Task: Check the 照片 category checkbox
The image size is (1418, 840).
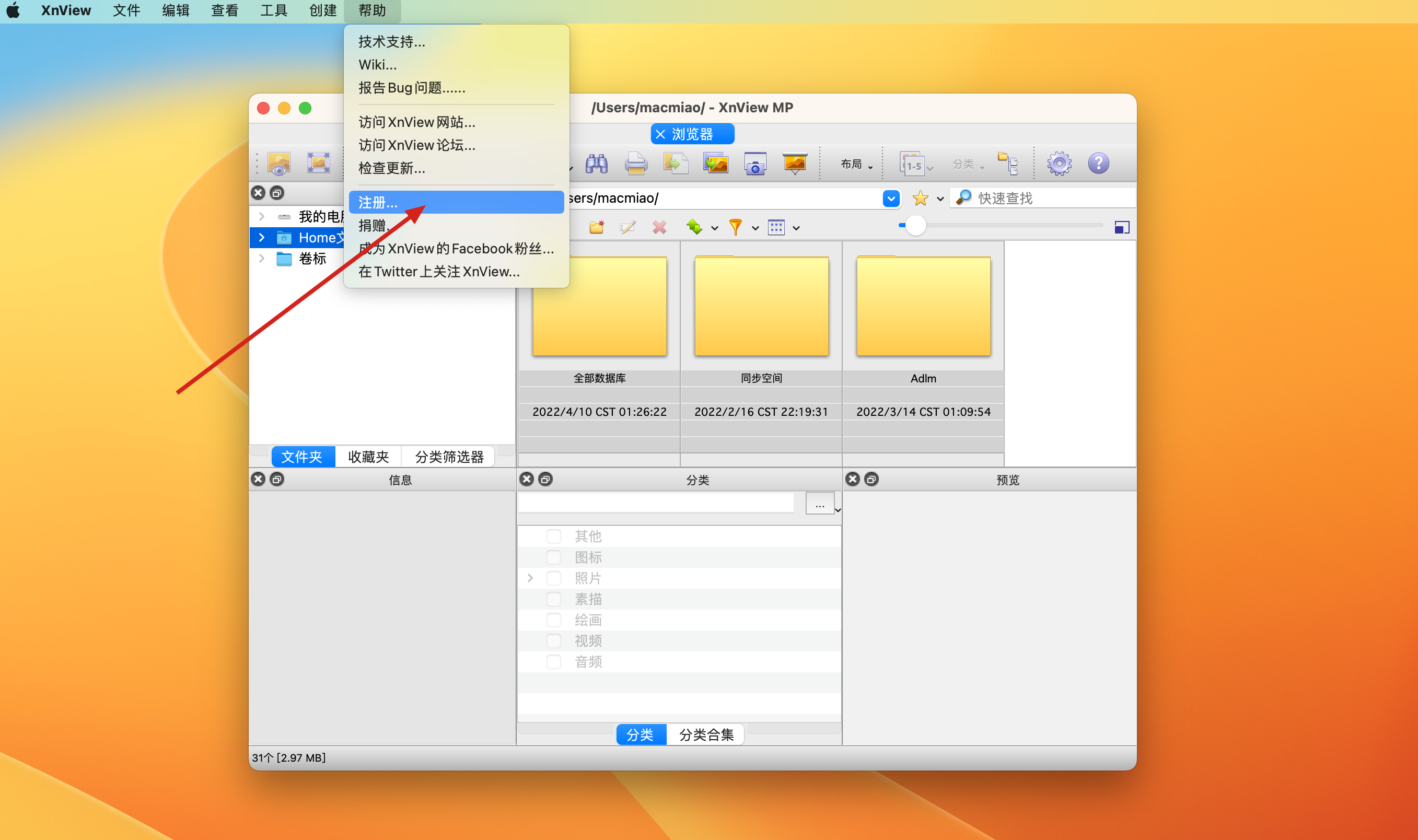Action: pyautogui.click(x=554, y=578)
